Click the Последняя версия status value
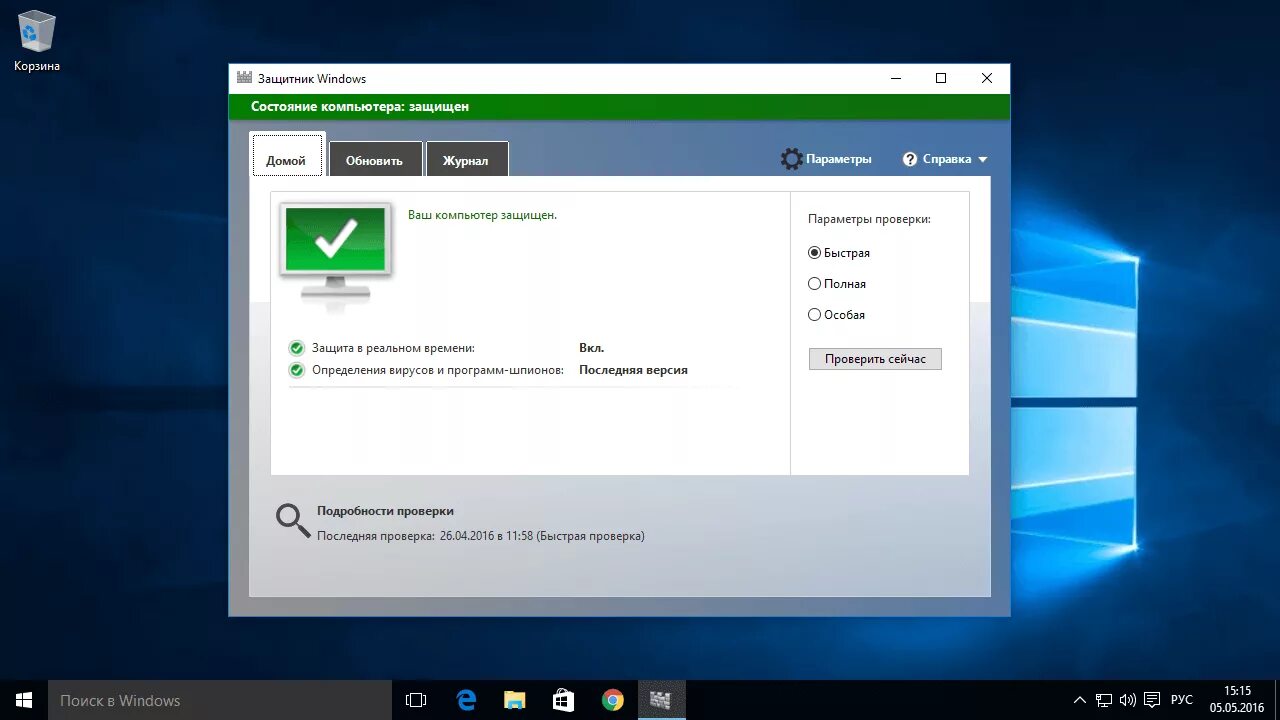Viewport: 1280px width, 720px height. [633, 370]
